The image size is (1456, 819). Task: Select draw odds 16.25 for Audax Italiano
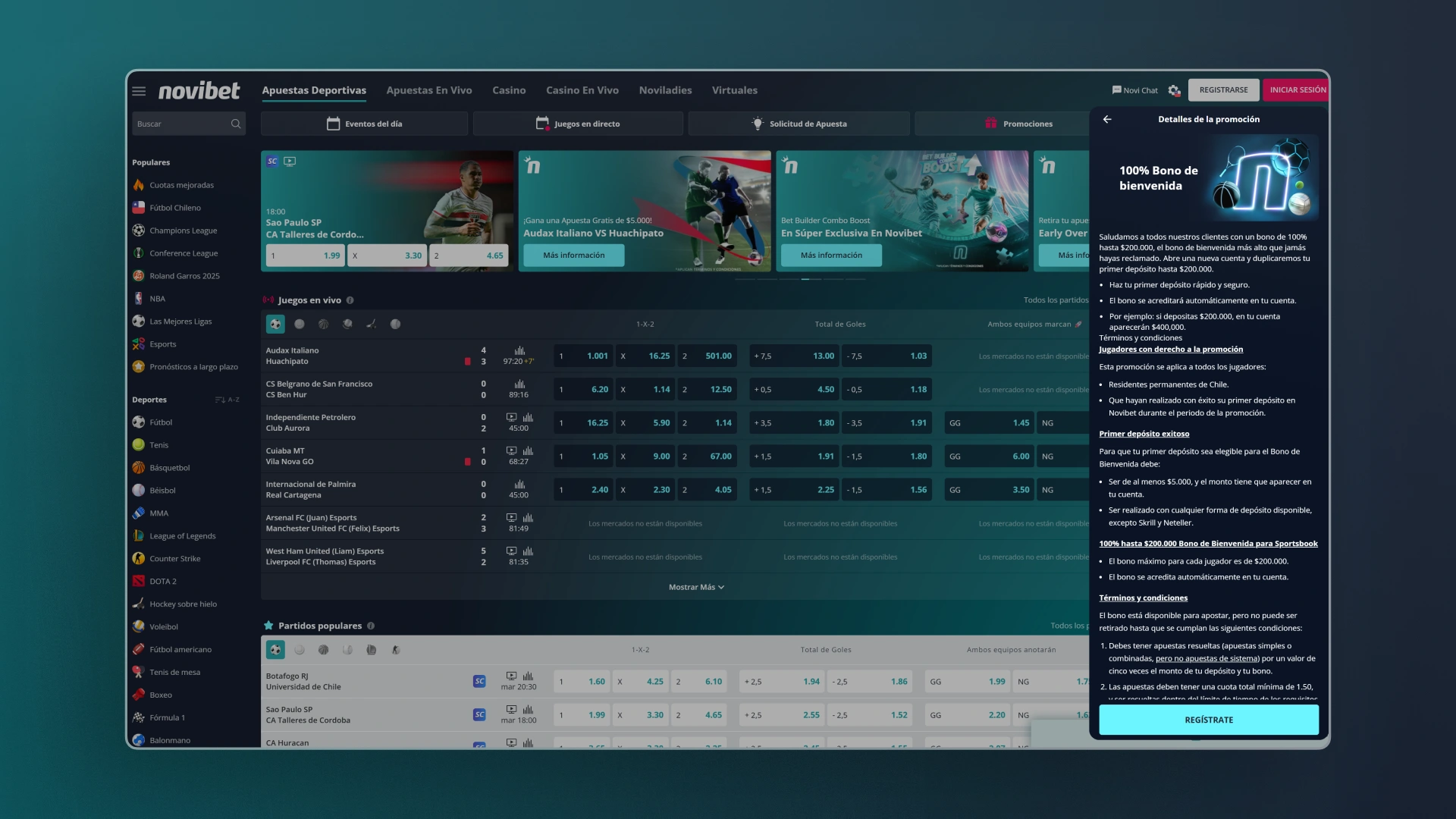645,356
